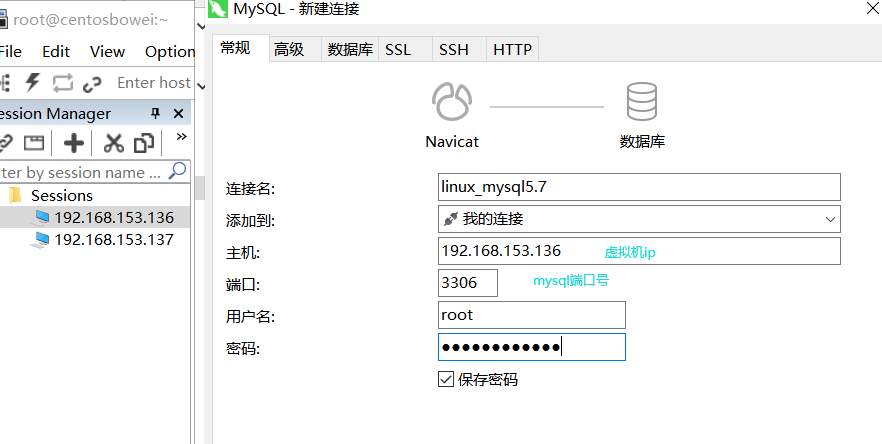Switch to the 高级 tab

295,50
